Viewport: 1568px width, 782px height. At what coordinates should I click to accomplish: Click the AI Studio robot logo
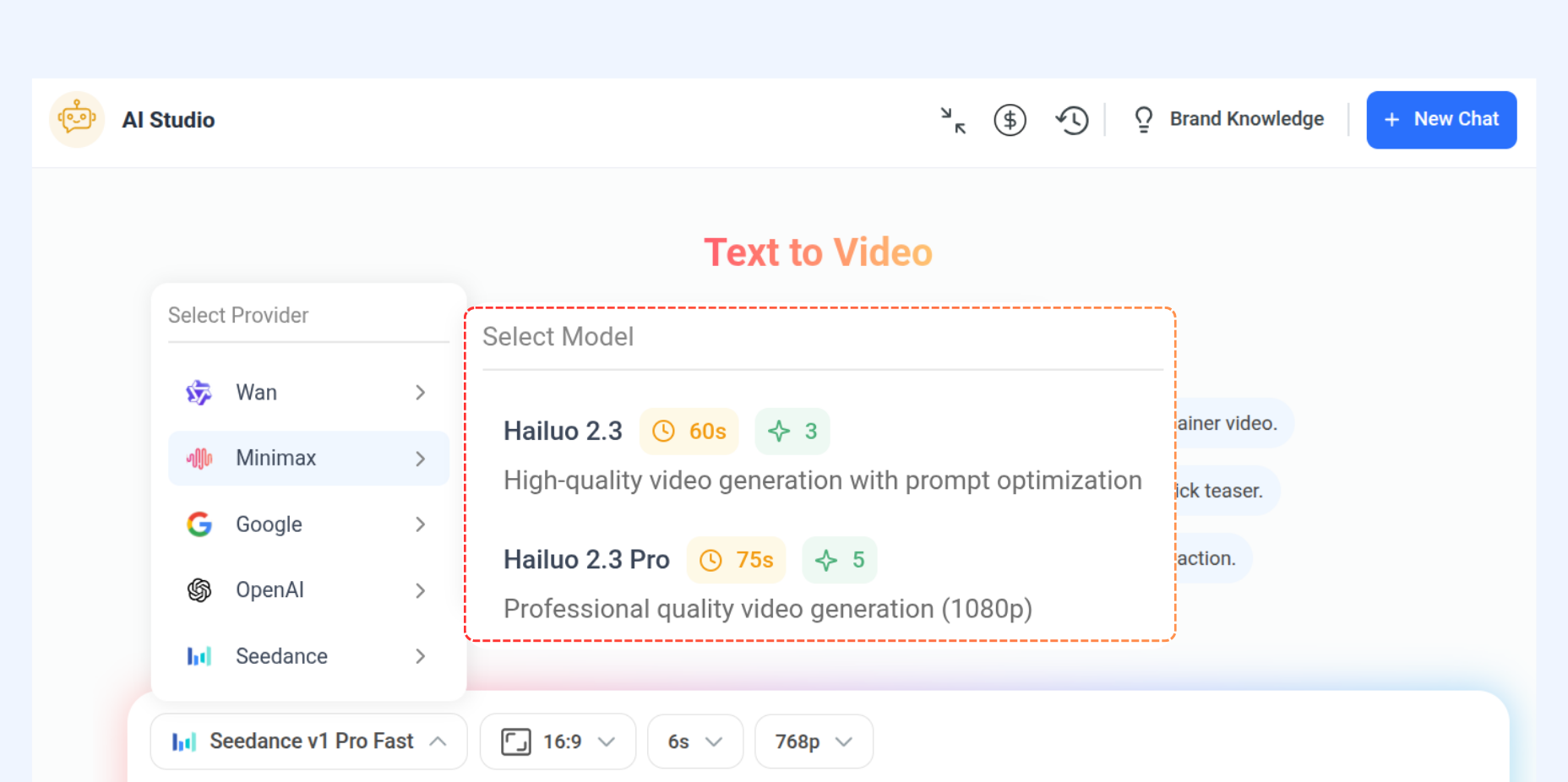77,119
